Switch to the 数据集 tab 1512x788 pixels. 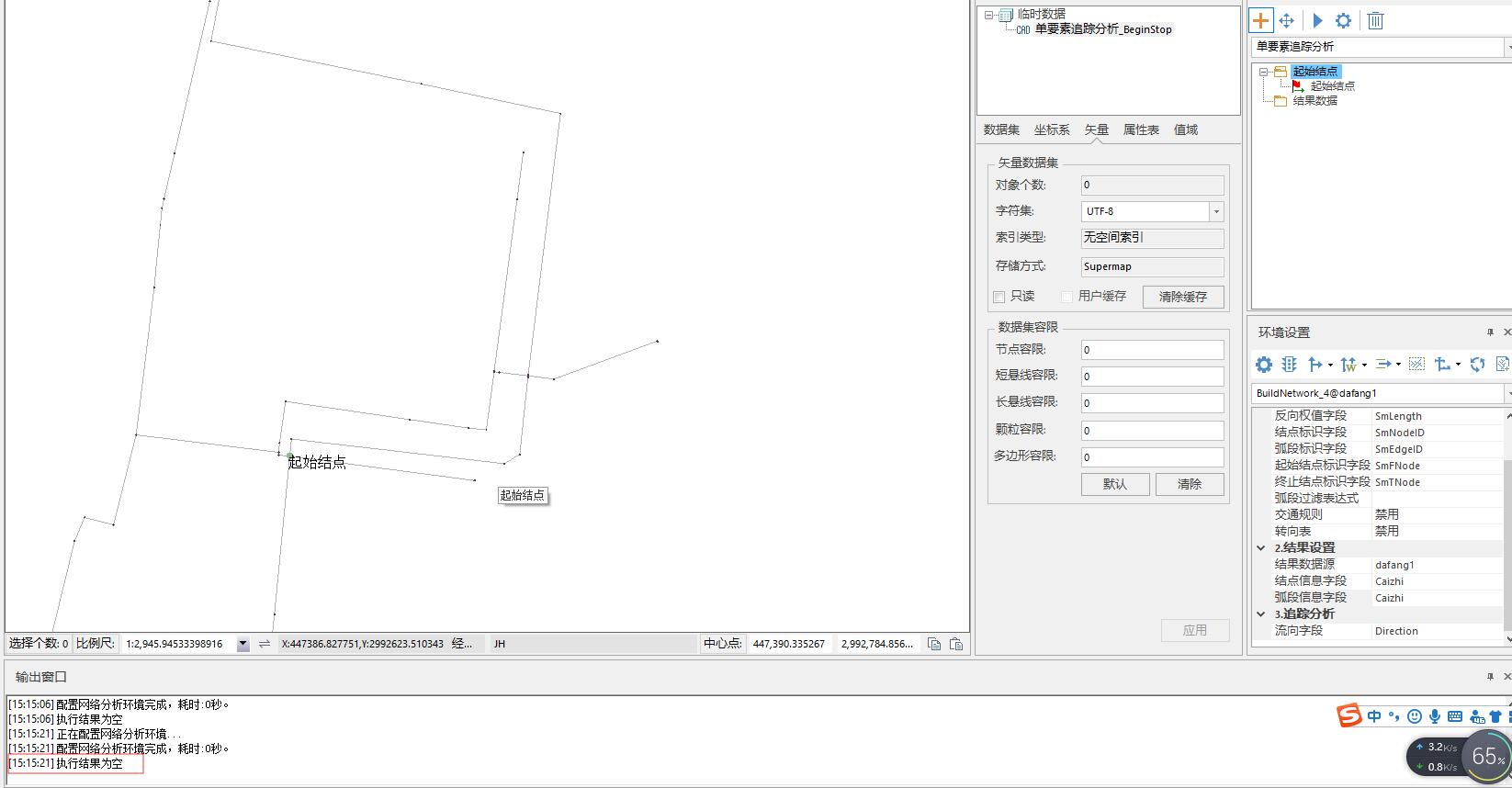(1001, 129)
